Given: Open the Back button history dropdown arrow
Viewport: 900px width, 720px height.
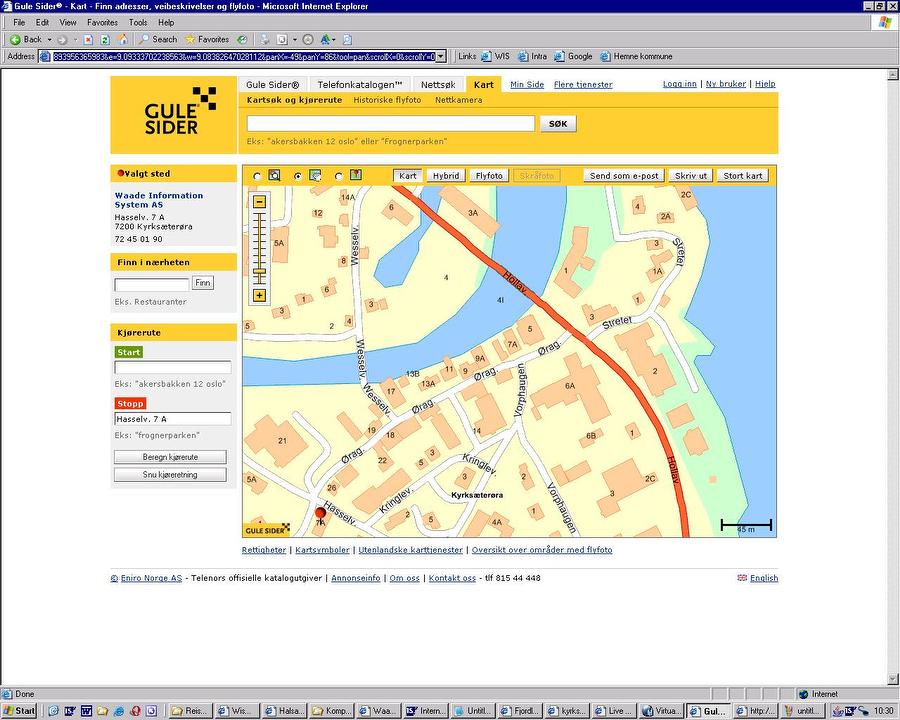Looking at the screenshot, I should (48, 39).
